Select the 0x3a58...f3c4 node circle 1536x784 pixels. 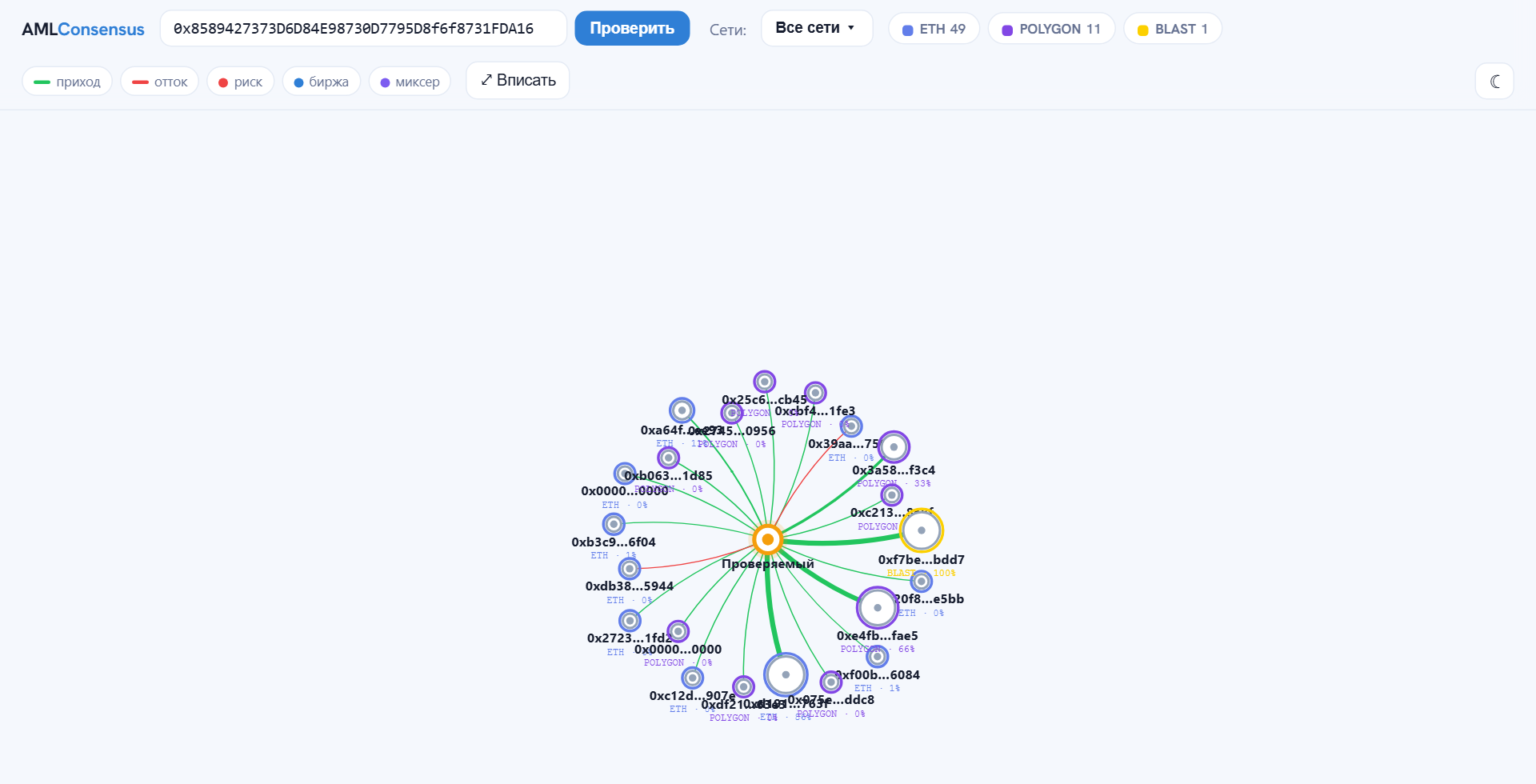pyautogui.click(x=894, y=447)
